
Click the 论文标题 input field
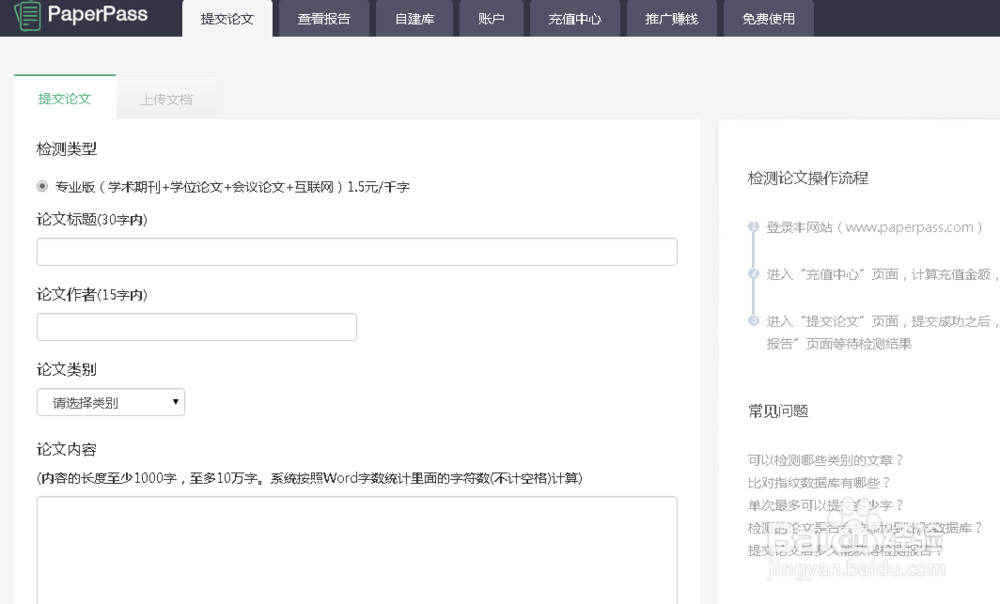[x=357, y=252]
